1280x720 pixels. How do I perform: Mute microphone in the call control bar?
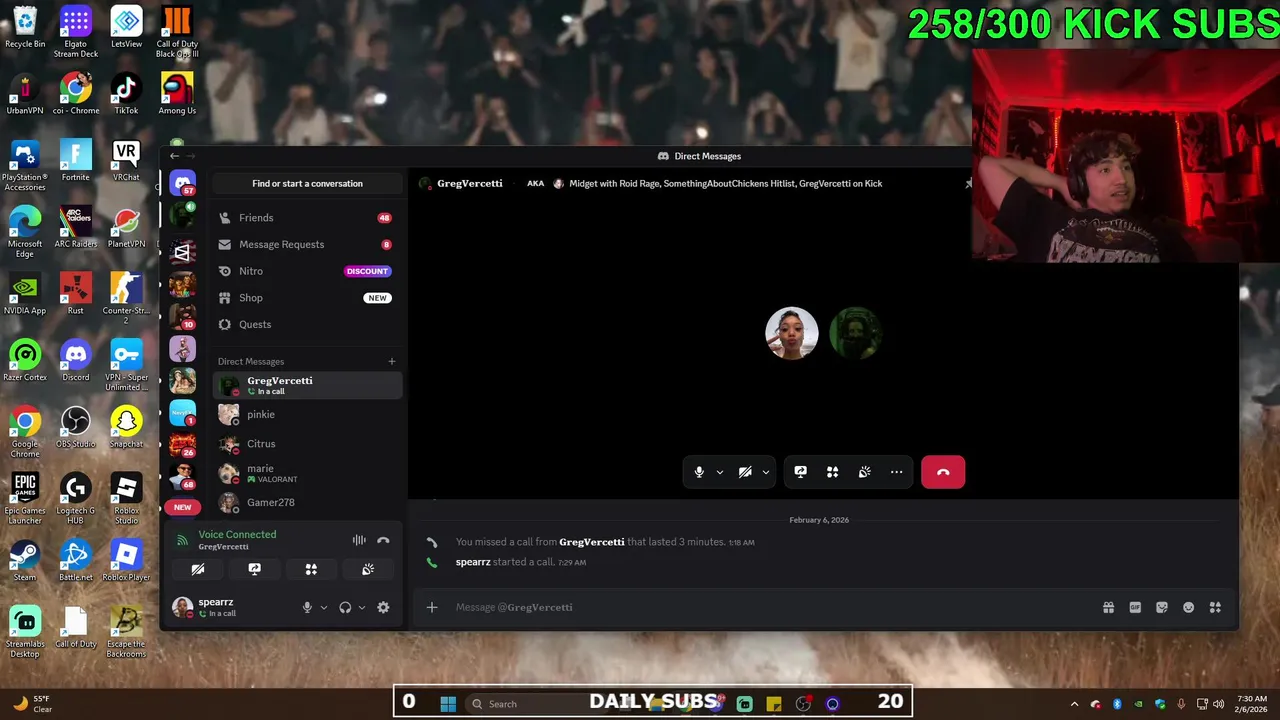click(x=699, y=472)
